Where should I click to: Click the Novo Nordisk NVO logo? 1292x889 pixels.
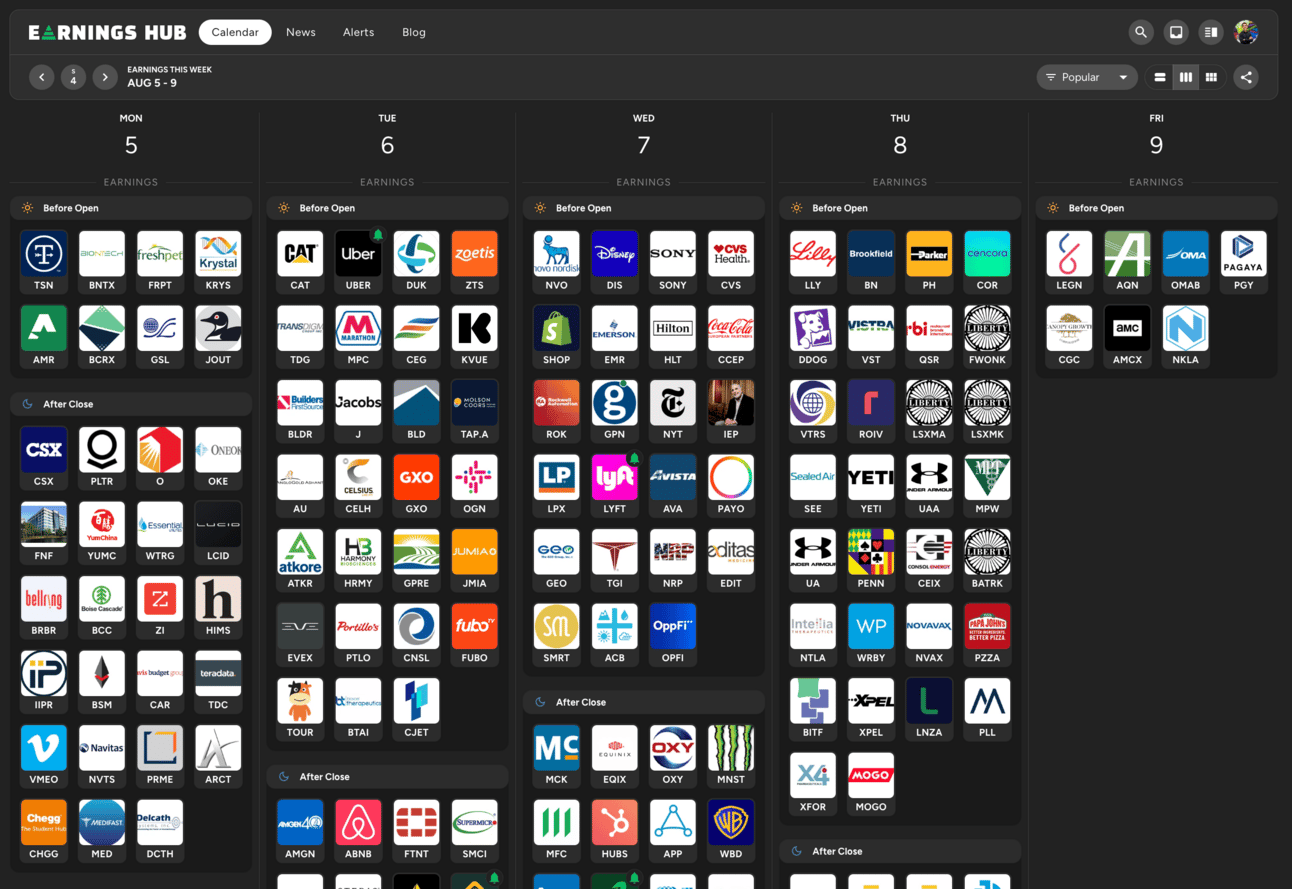(x=557, y=254)
